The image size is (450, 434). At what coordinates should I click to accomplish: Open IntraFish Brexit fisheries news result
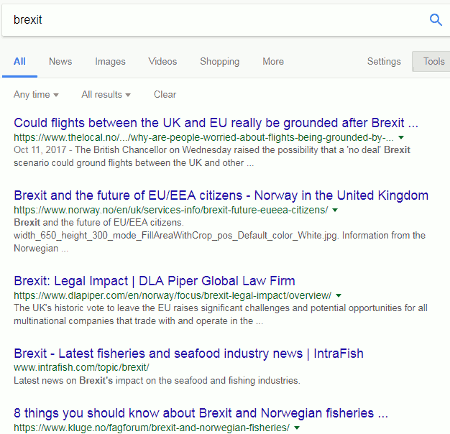(x=188, y=354)
